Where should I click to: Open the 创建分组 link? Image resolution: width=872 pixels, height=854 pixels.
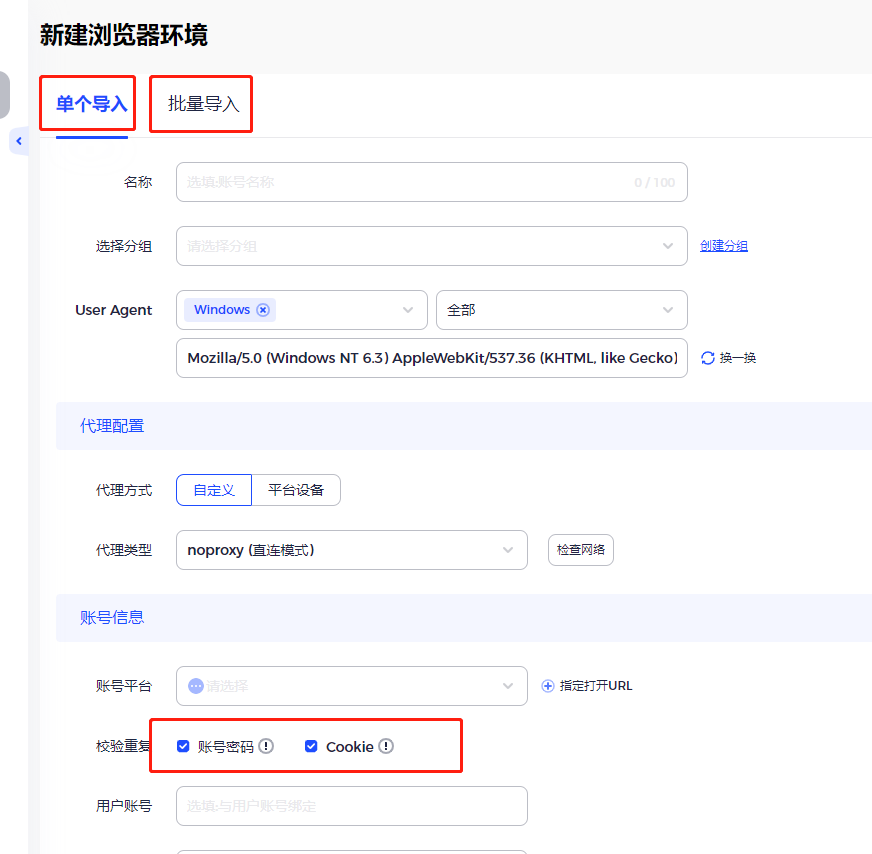click(x=724, y=246)
